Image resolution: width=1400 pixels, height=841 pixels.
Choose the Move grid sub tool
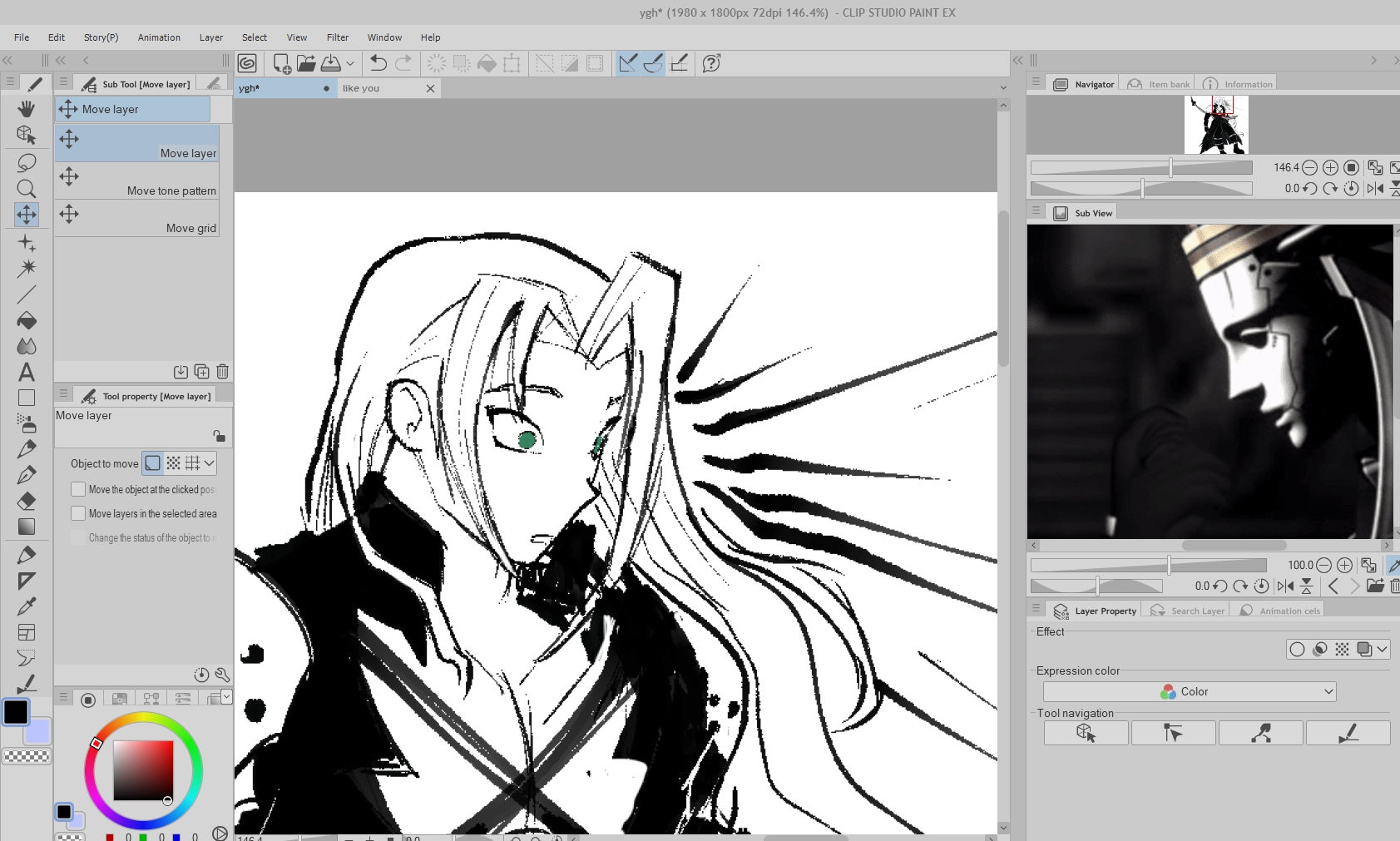(137, 220)
